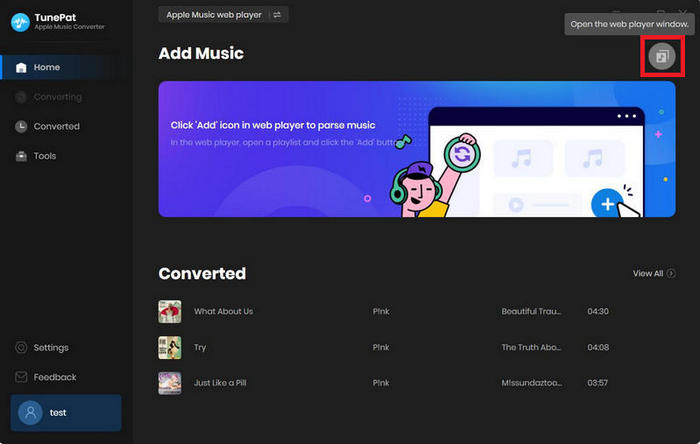Screen dimensions: 700x444
Task: Click Just Like a Pill thumbnail
Action: point(170,383)
